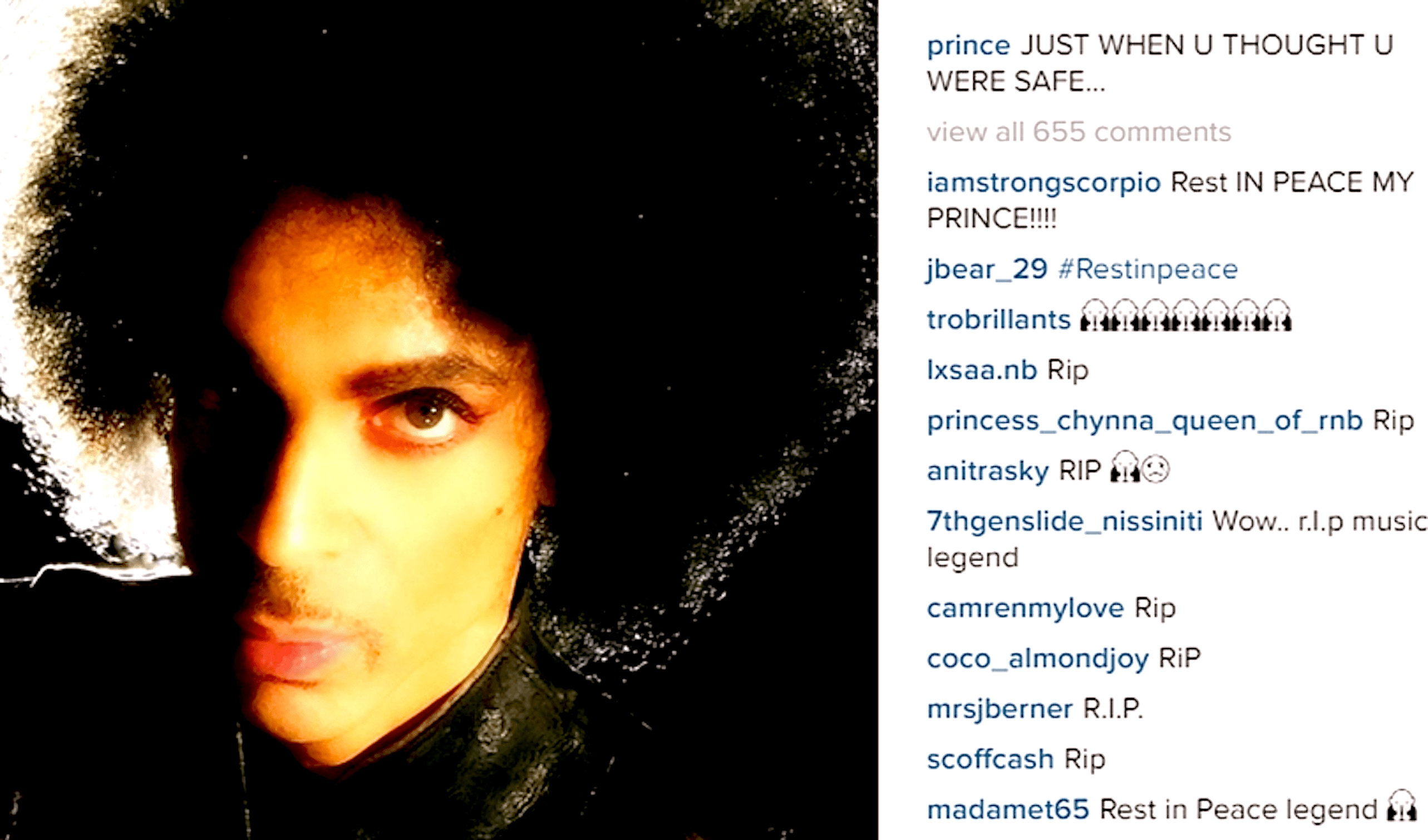Viewport: 1428px width, 840px height.
Task: Click the crying emojis in trobrillants comment
Action: 1185,315
